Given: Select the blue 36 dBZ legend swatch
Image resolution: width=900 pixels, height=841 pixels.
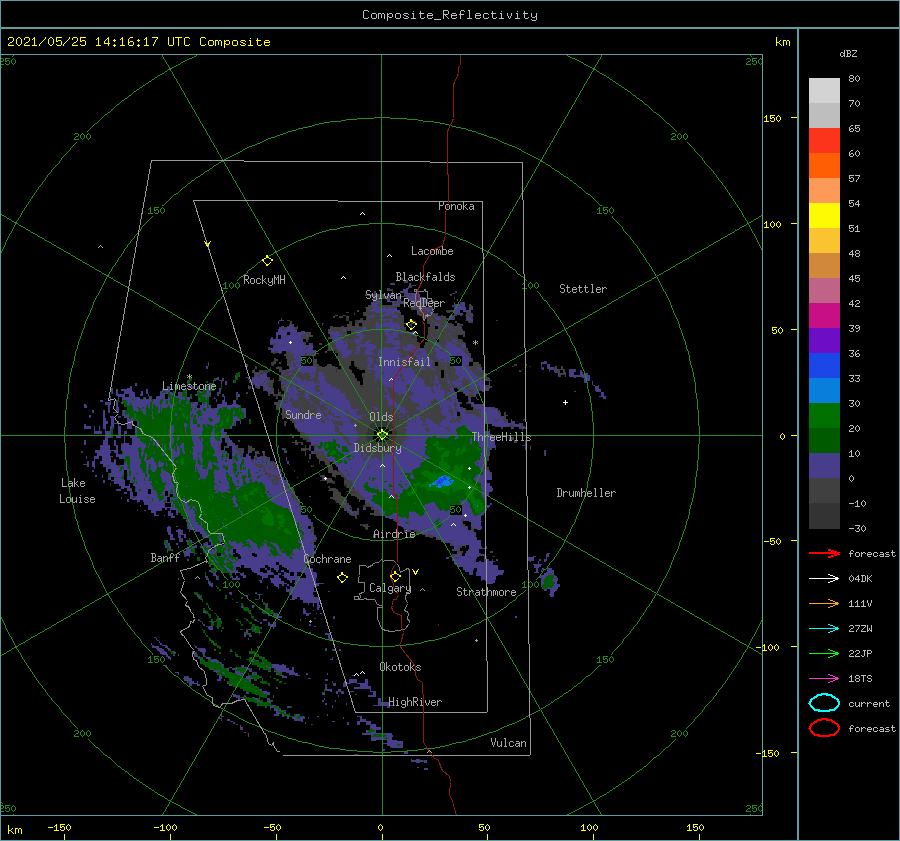Looking at the screenshot, I should pos(824,365).
